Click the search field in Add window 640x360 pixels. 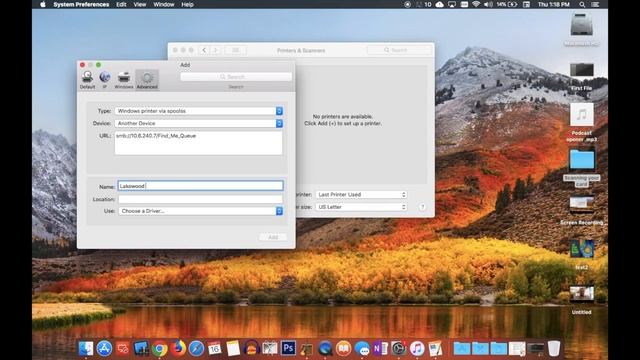click(x=236, y=77)
